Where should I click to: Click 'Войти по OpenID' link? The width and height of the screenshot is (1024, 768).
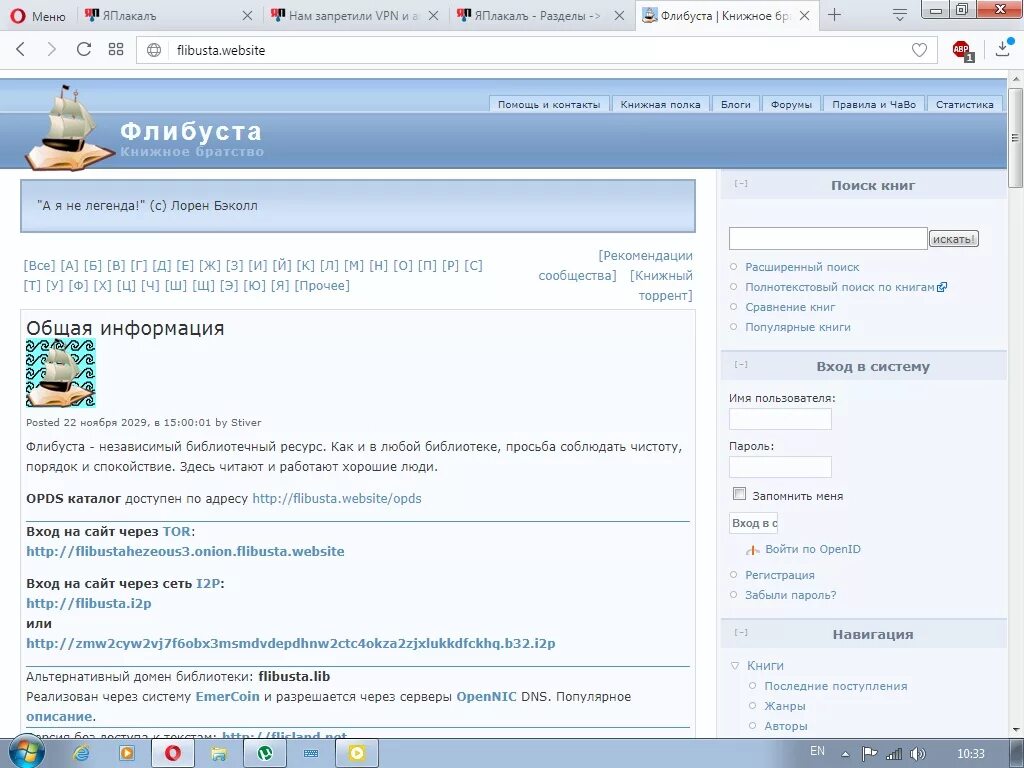[812, 549]
